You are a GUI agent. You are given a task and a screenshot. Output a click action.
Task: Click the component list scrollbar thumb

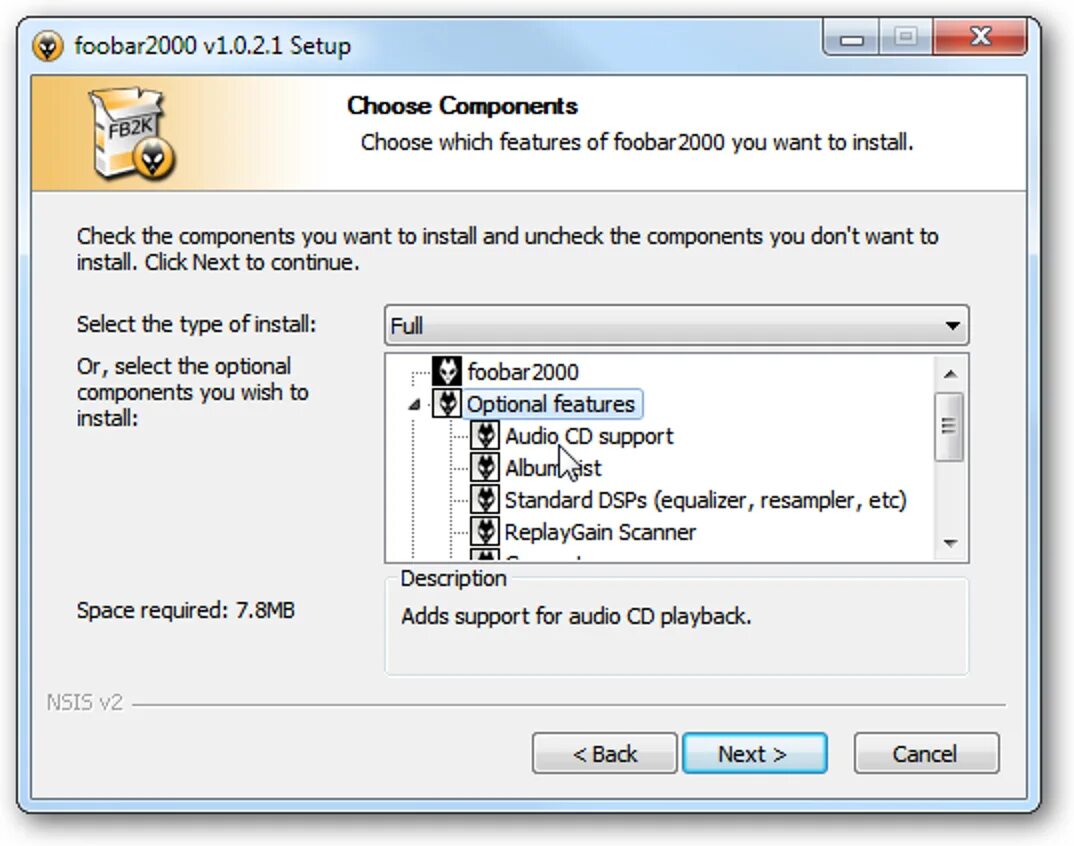coord(949,427)
